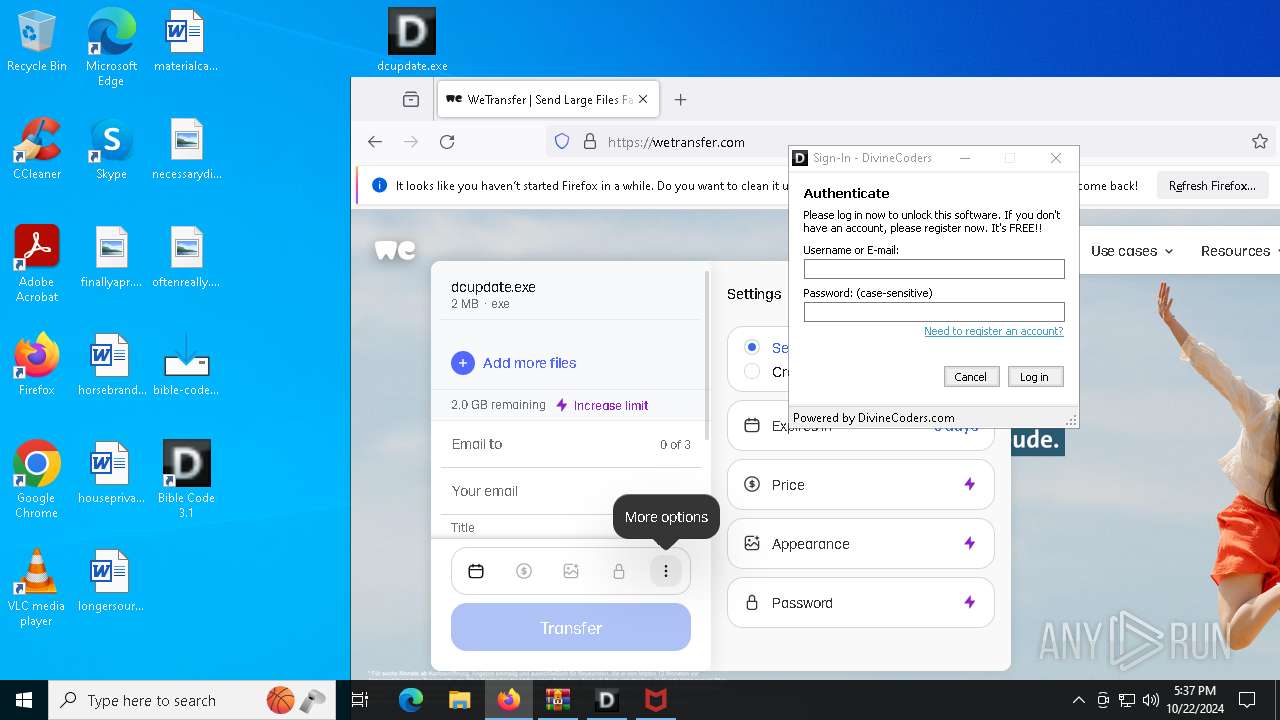
Task: Click the upload panel scrollbar
Action: (707, 355)
